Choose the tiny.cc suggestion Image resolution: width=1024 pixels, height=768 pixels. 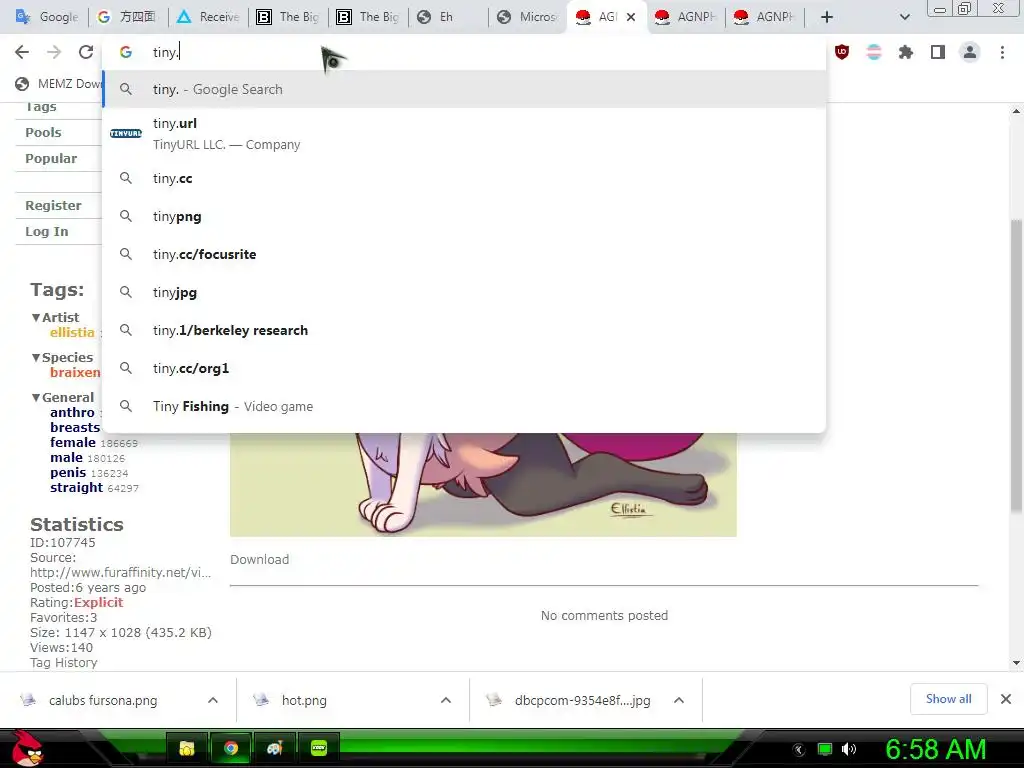tap(464, 178)
